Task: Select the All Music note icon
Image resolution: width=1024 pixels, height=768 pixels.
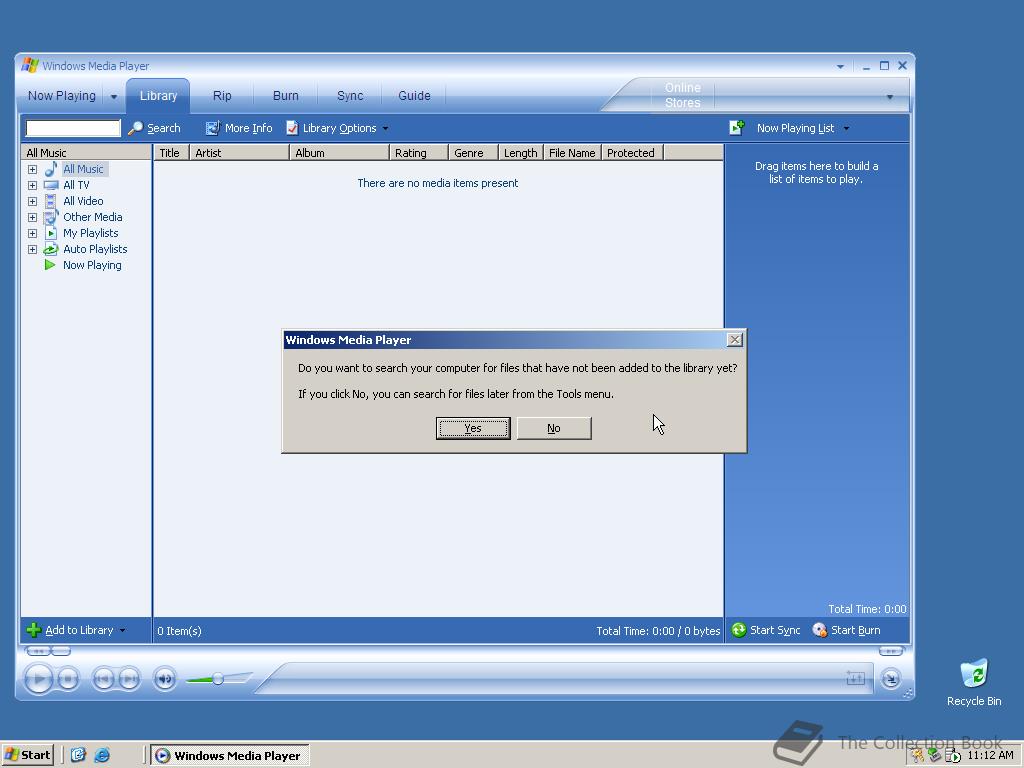Action: click(x=51, y=169)
